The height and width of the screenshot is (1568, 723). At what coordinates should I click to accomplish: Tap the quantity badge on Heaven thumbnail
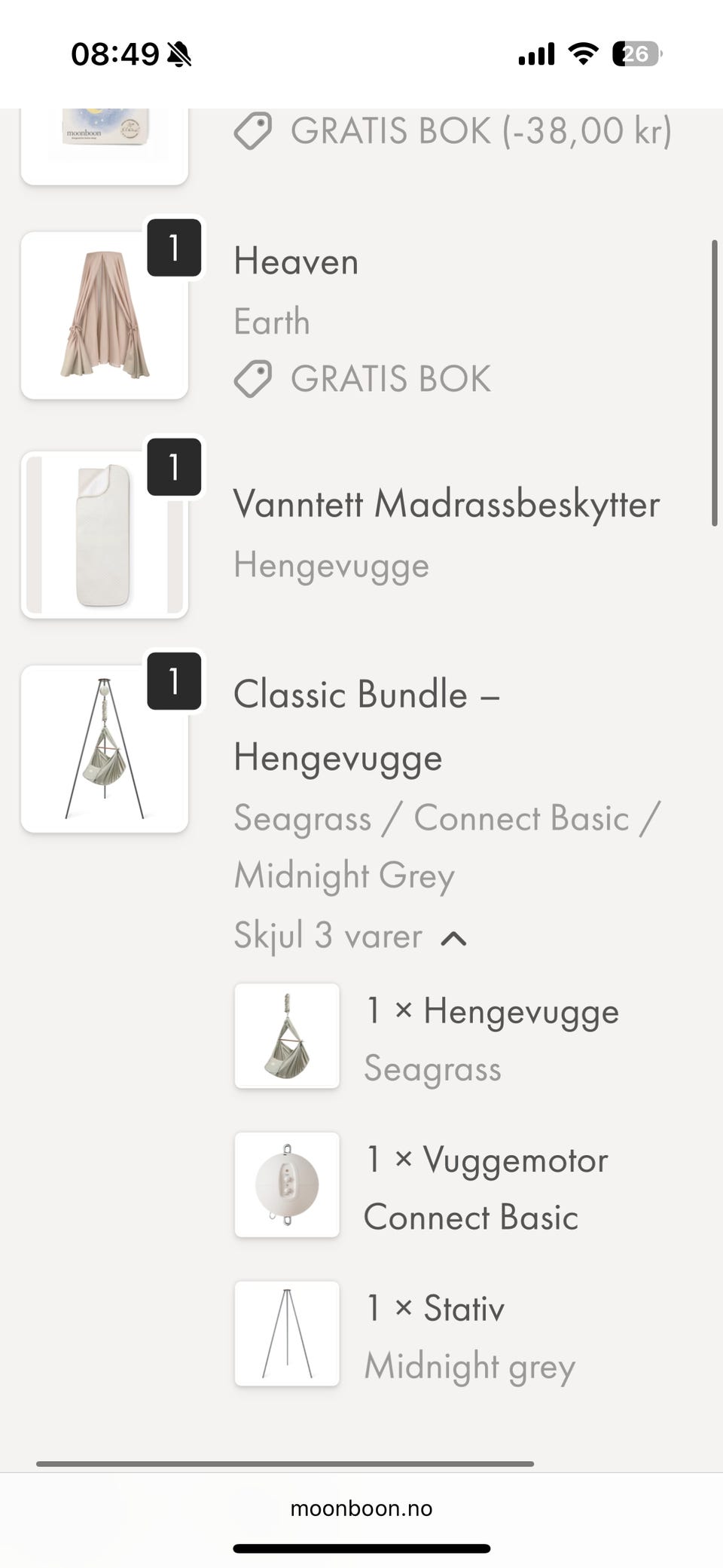tap(174, 248)
